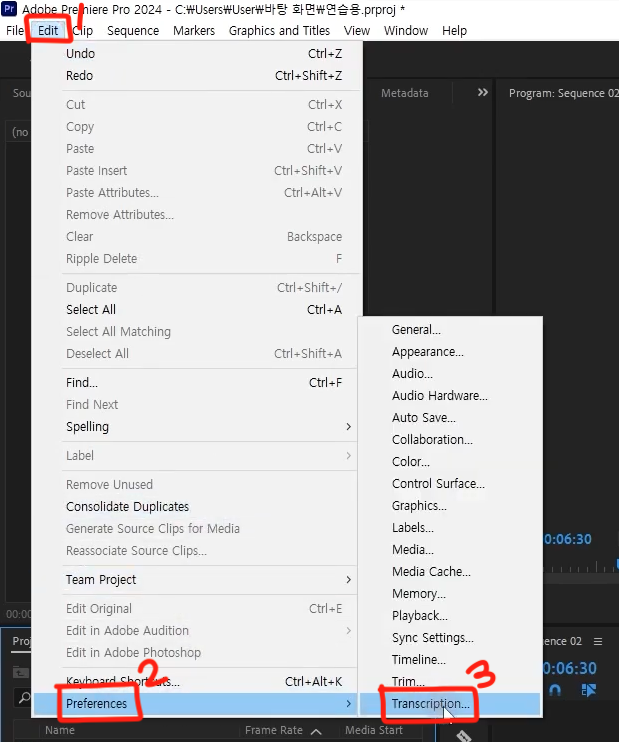
Task: Click the timeline panel 0:06:30 timecode
Action: click(570, 668)
